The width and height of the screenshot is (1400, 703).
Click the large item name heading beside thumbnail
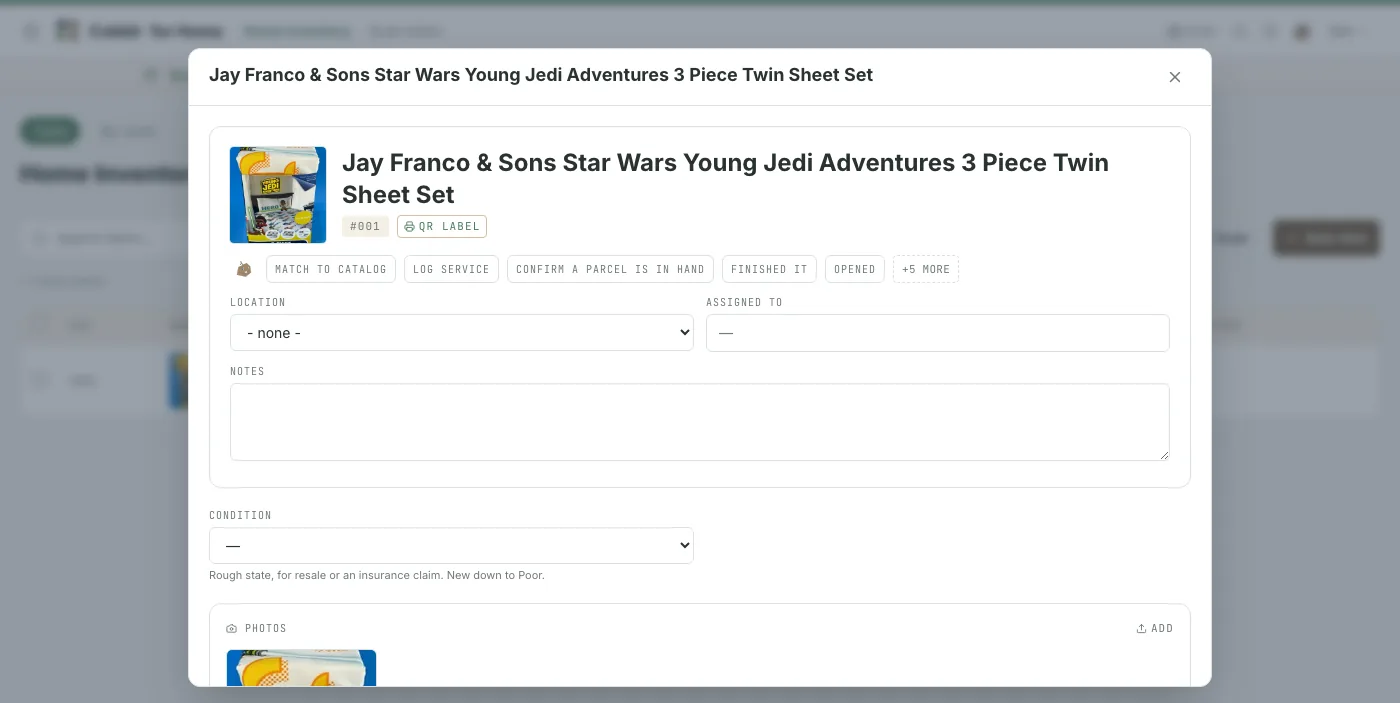point(725,178)
